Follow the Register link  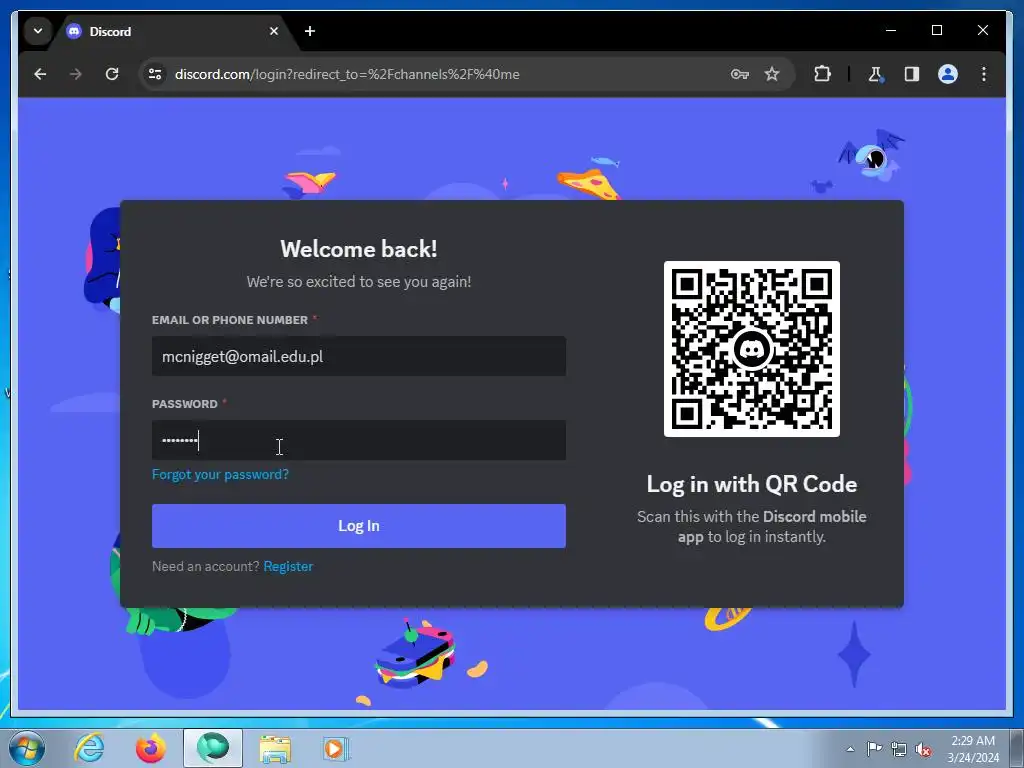pyautogui.click(x=288, y=567)
